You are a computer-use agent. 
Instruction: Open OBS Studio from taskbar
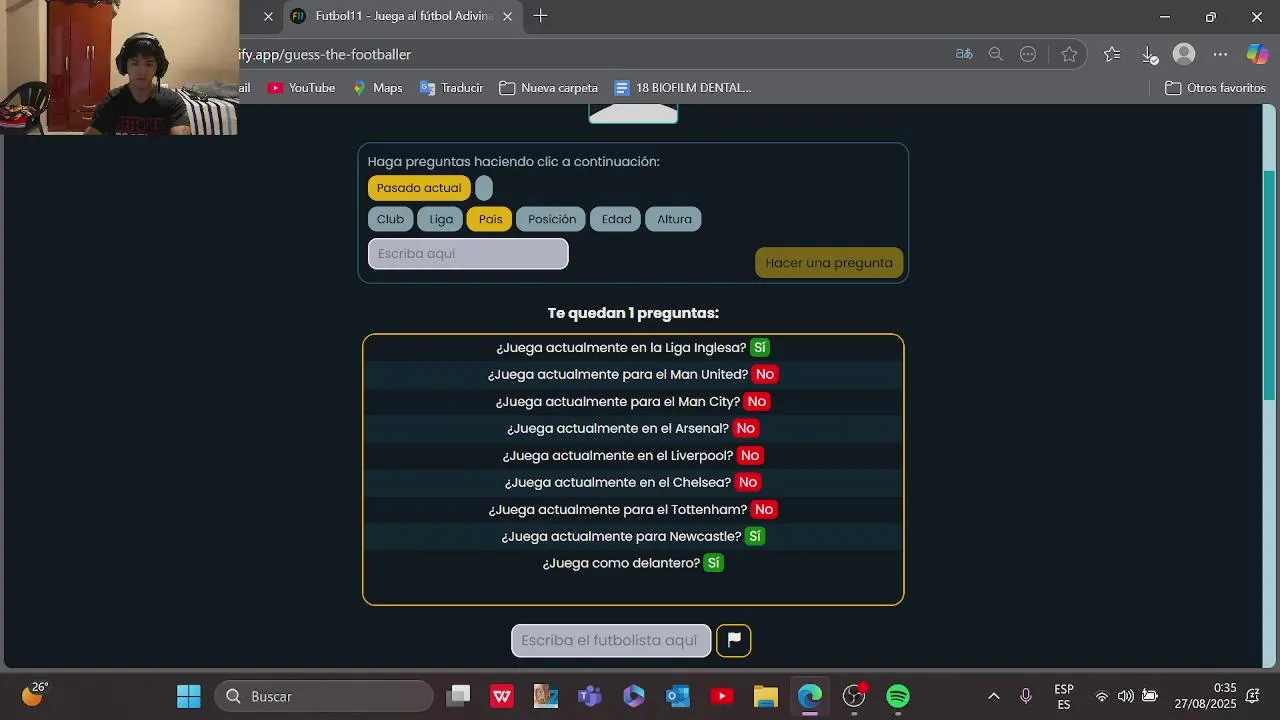coord(854,696)
